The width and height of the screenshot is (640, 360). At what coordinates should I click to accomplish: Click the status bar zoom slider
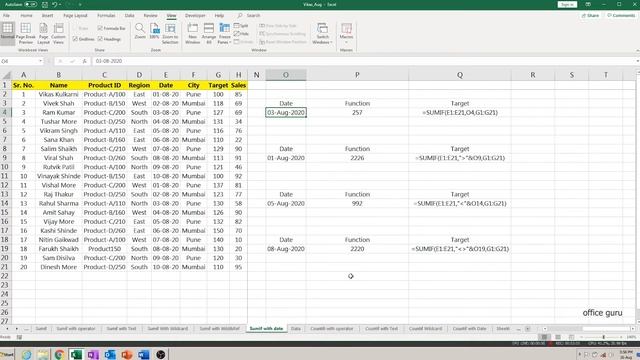tap(603, 337)
